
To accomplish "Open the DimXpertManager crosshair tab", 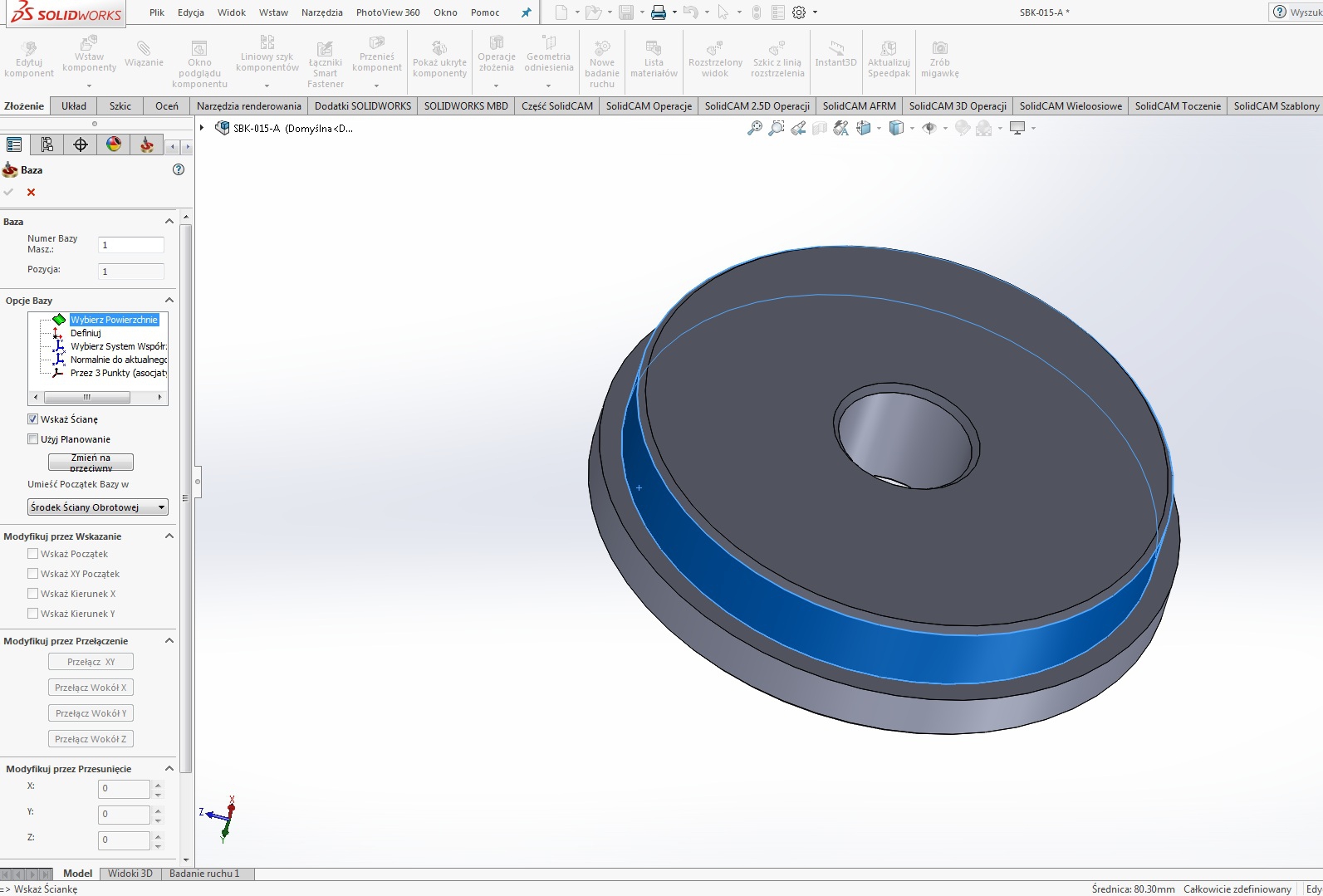I will 81,144.
